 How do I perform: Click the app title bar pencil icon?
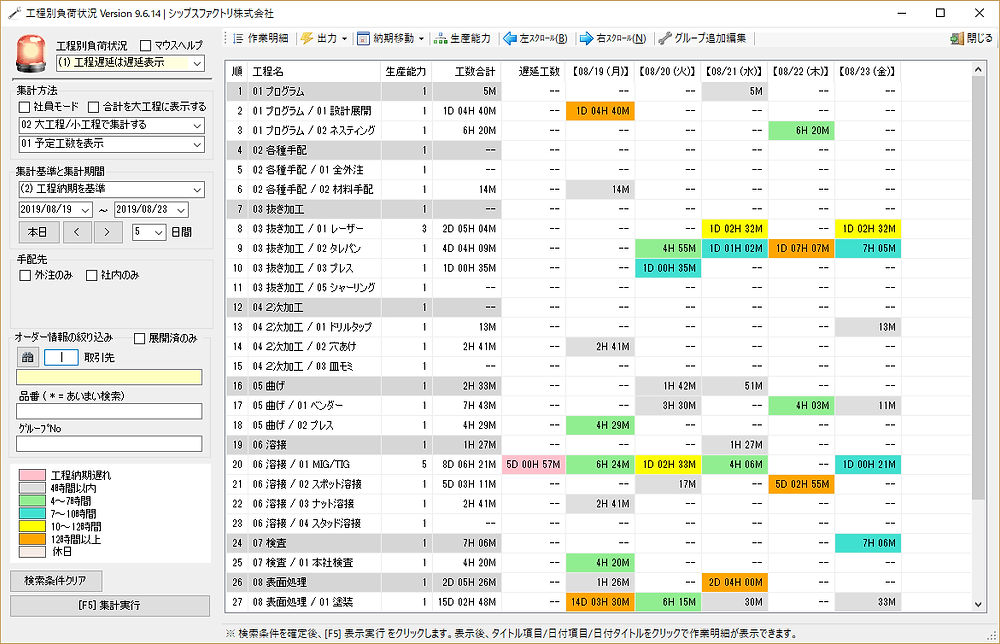coord(14,13)
